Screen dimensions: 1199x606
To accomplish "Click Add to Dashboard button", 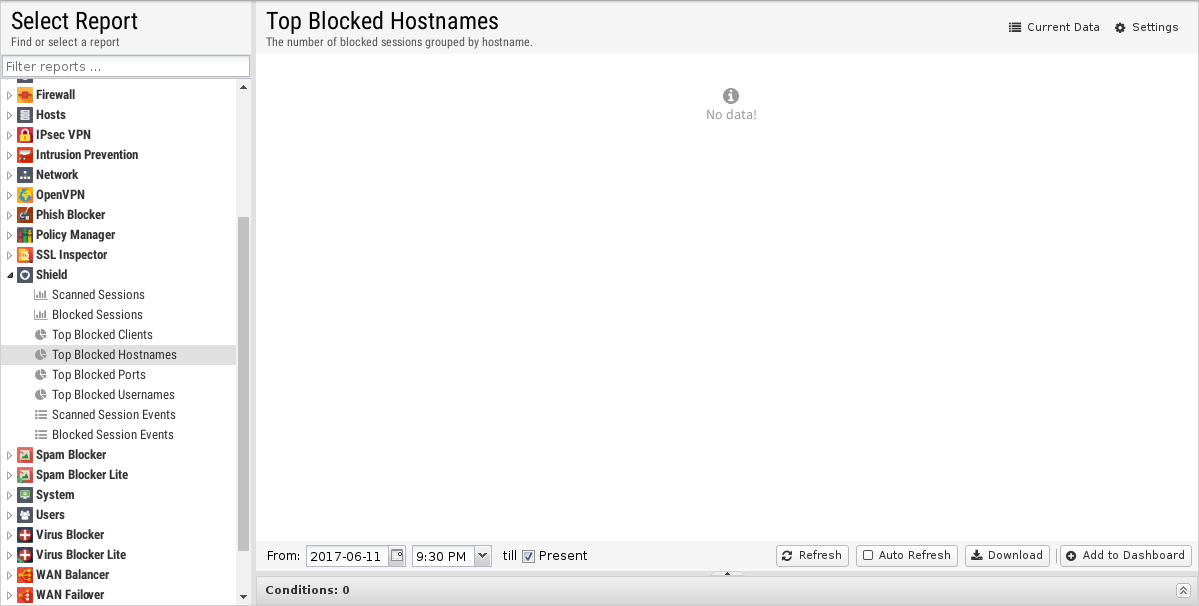I will tap(1126, 556).
